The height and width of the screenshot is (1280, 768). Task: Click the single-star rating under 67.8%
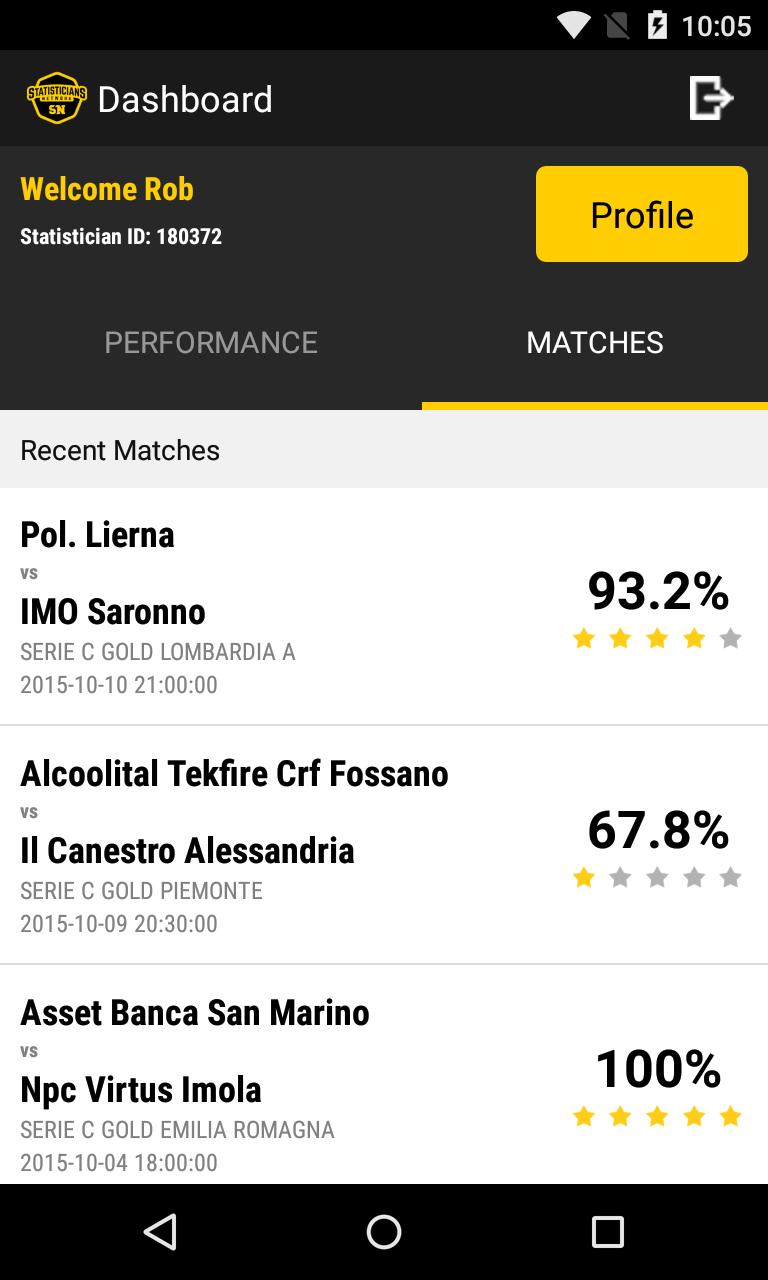[657, 877]
